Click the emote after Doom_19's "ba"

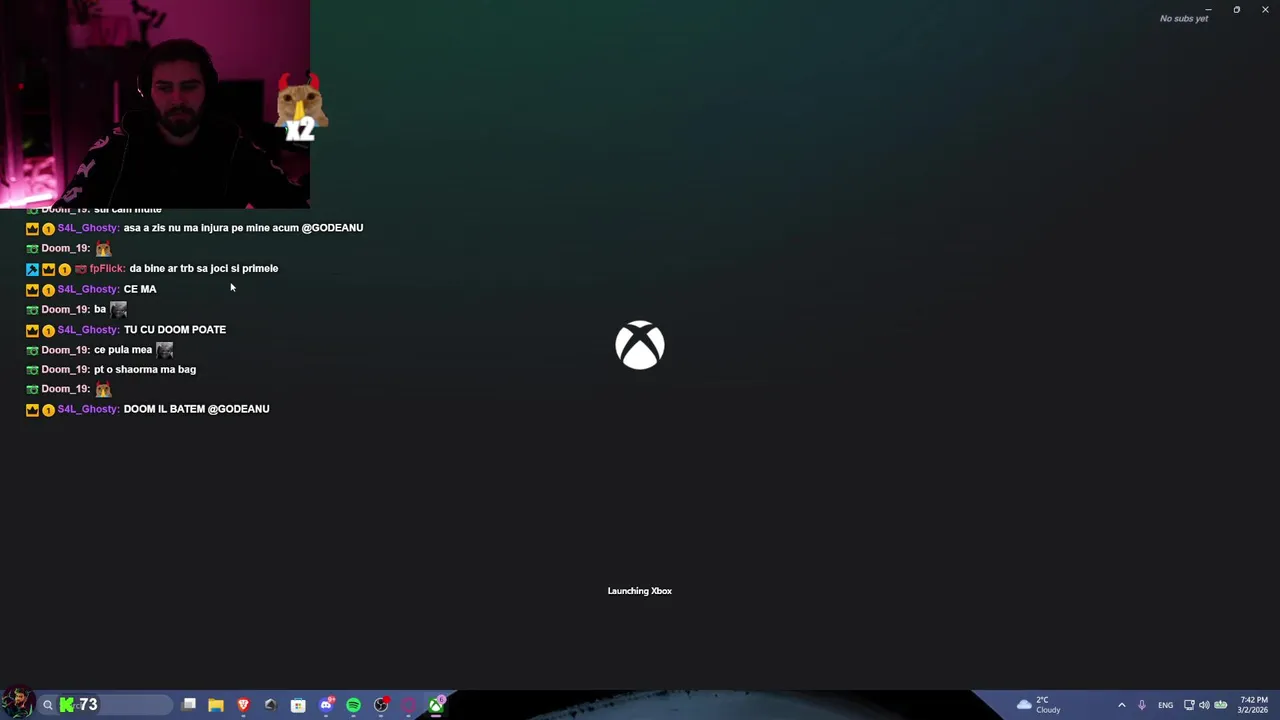point(118,309)
